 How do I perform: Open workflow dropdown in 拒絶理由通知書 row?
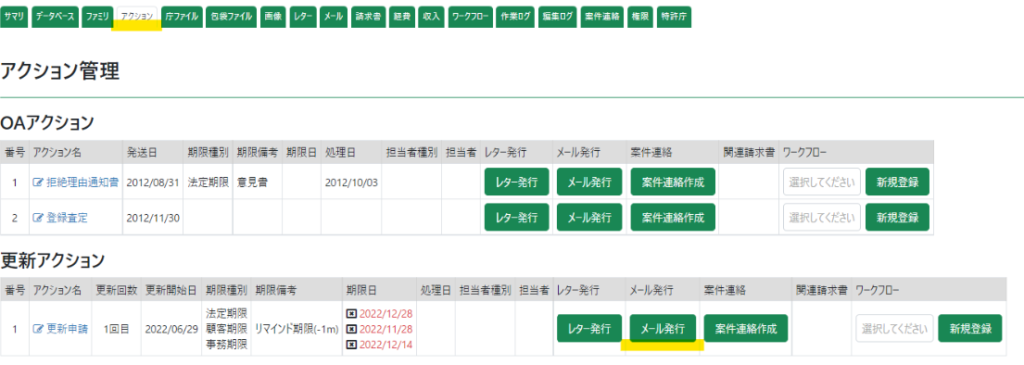click(x=822, y=182)
